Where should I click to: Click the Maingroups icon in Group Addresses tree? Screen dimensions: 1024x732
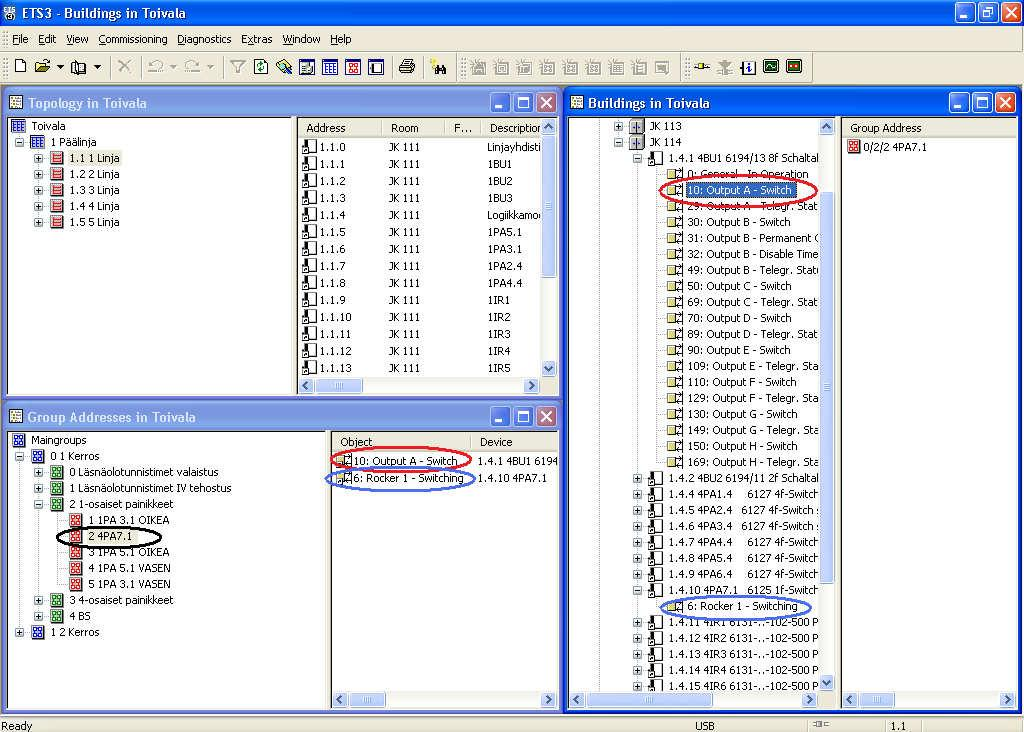point(18,440)
